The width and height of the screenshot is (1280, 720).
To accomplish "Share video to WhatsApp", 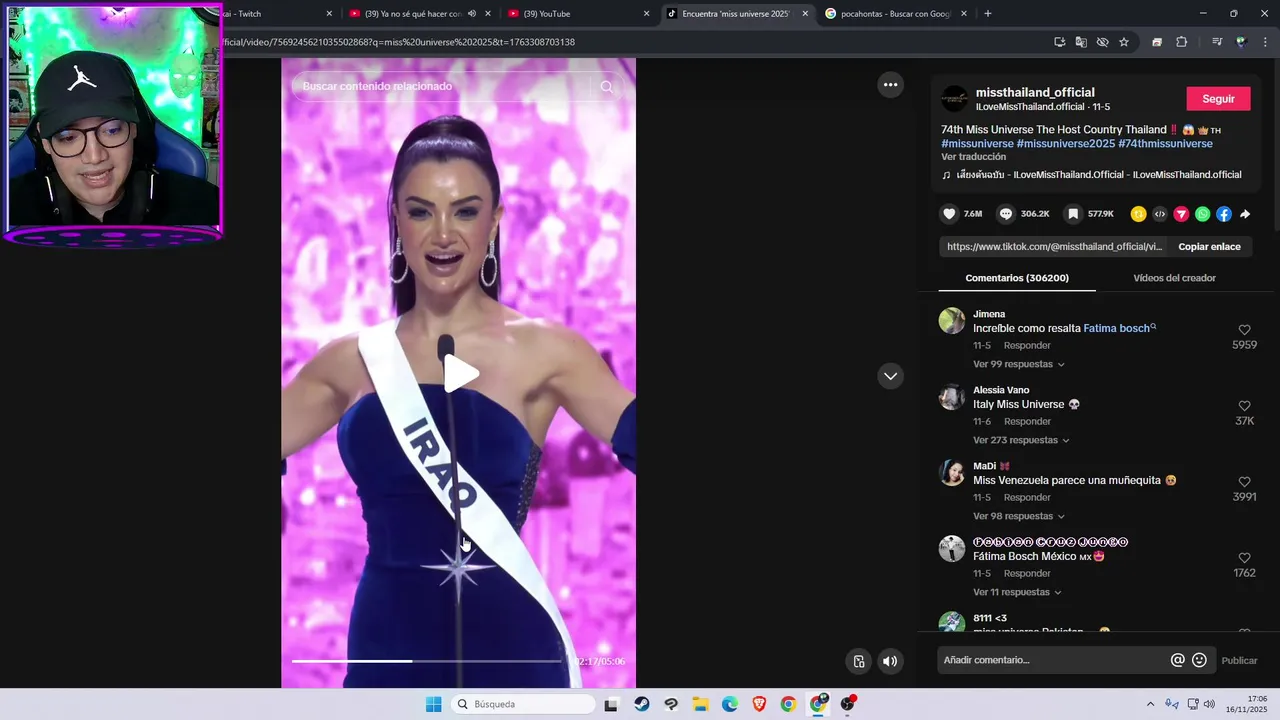I will pyautogui.click(x=1202, y=214).
